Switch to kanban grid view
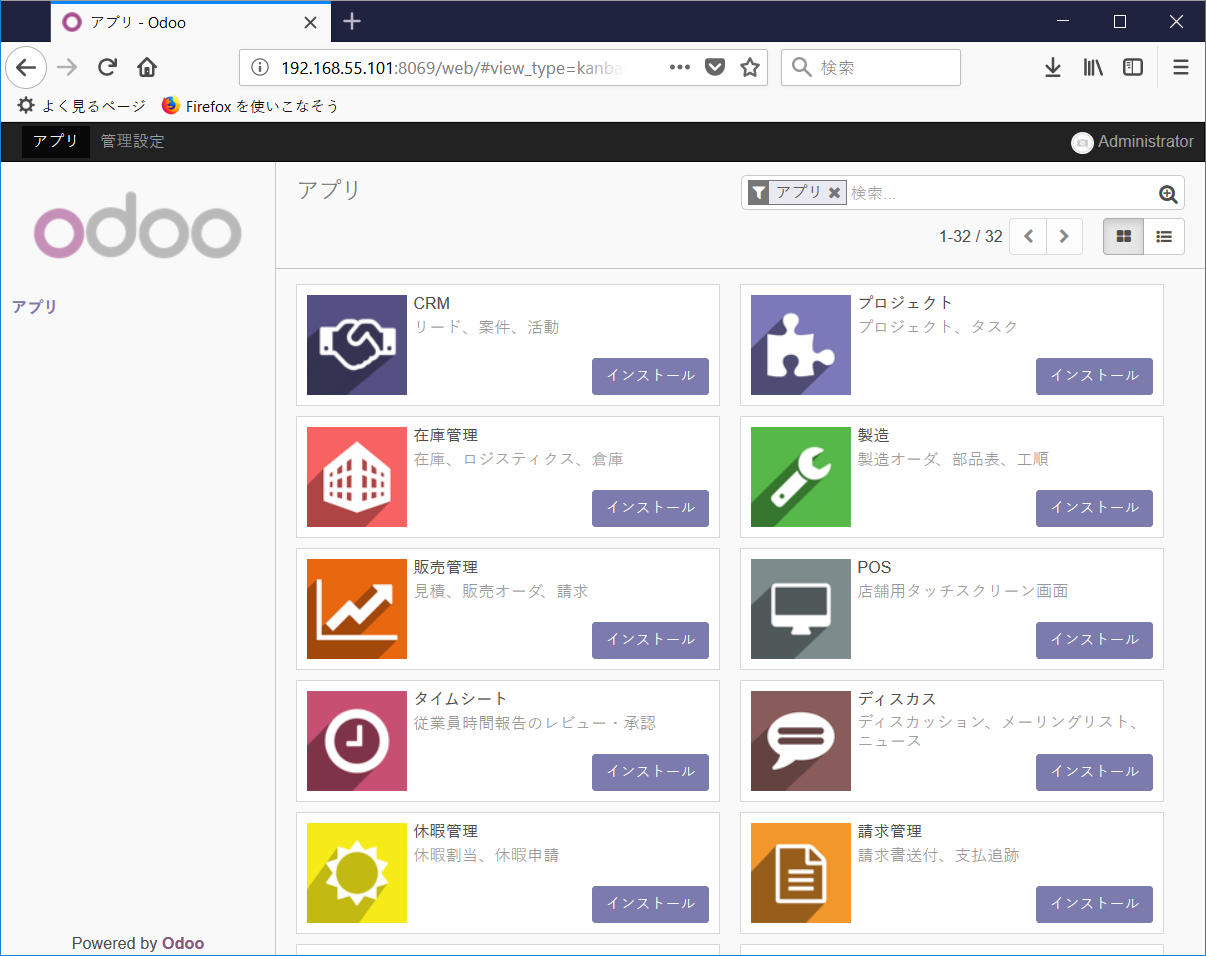This screenshot has width=1206, height=956. click(1123, 236)
